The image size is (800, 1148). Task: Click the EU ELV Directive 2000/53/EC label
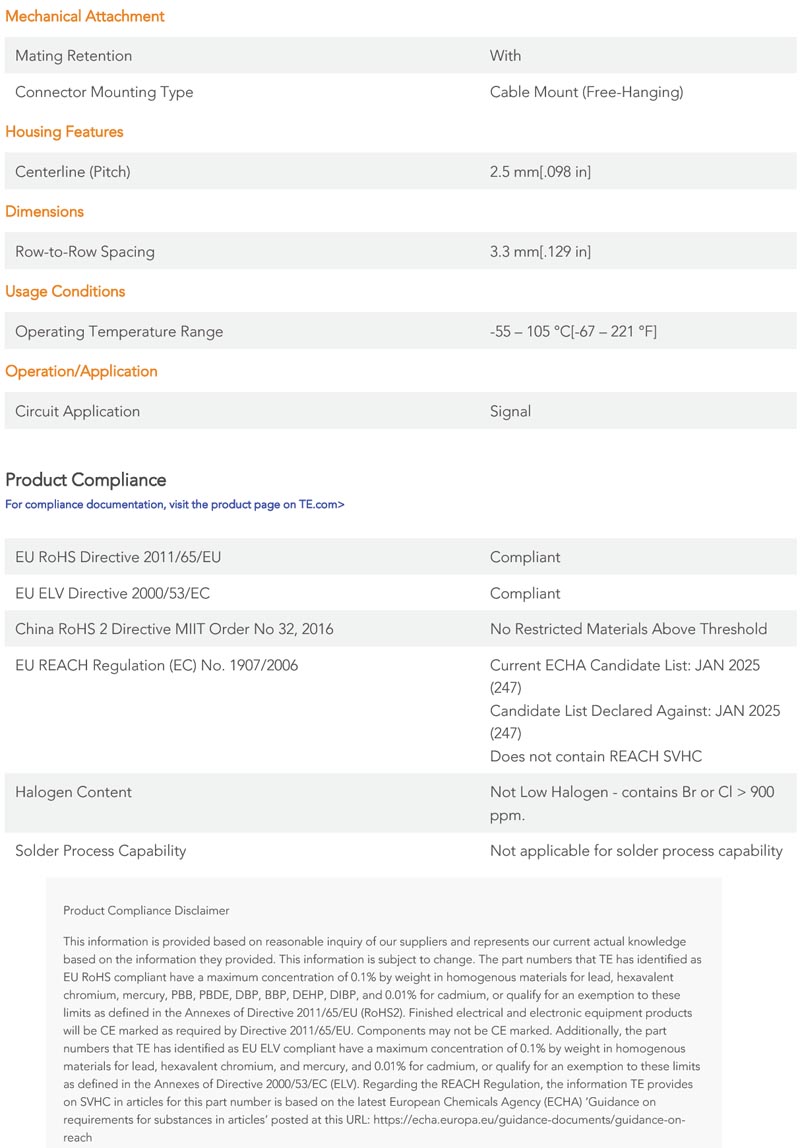point(113,594)
